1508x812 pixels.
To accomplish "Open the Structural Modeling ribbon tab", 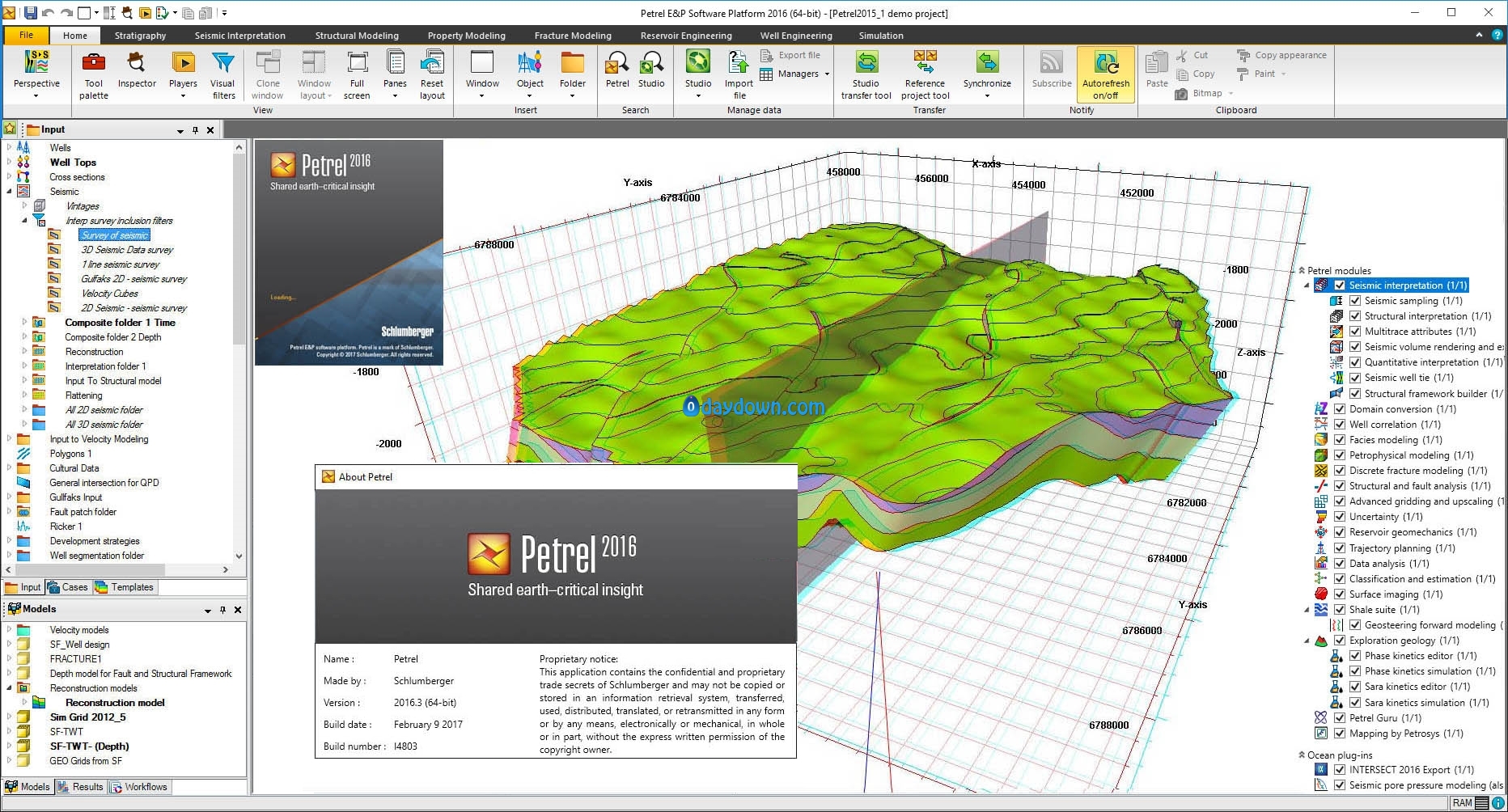I will click(x=357, y=36).
